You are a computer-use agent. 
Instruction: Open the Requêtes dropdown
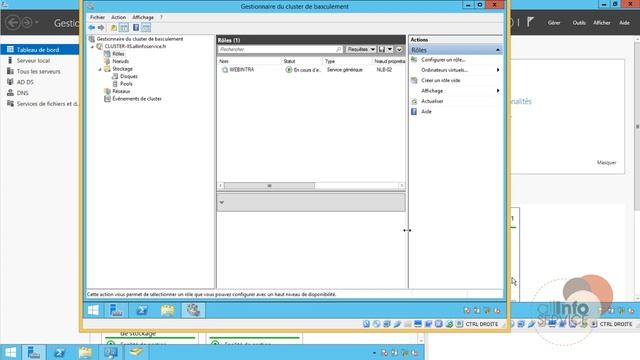[x=361, y=49]
